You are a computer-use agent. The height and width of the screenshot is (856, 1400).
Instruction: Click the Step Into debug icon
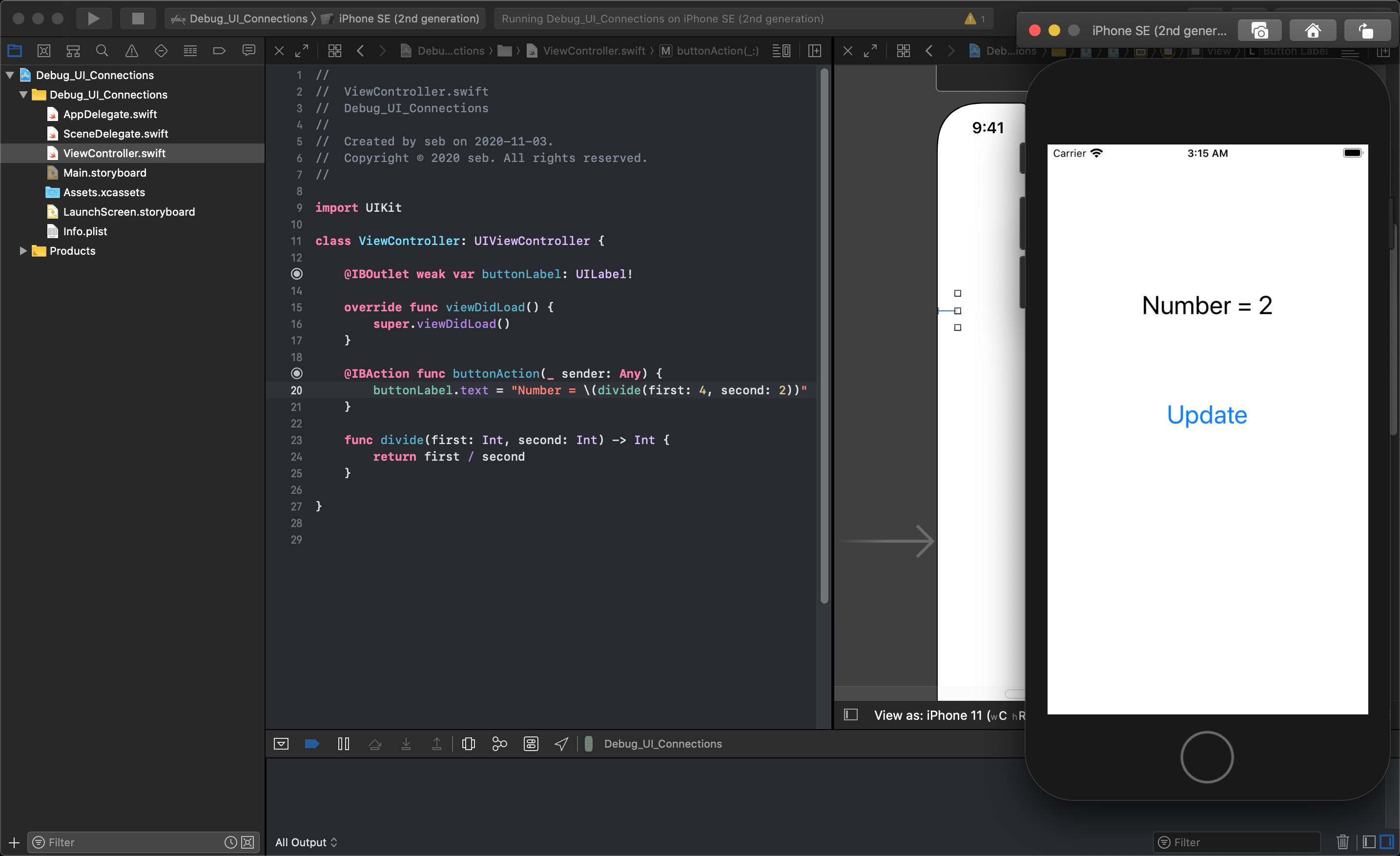click(406, 743)
